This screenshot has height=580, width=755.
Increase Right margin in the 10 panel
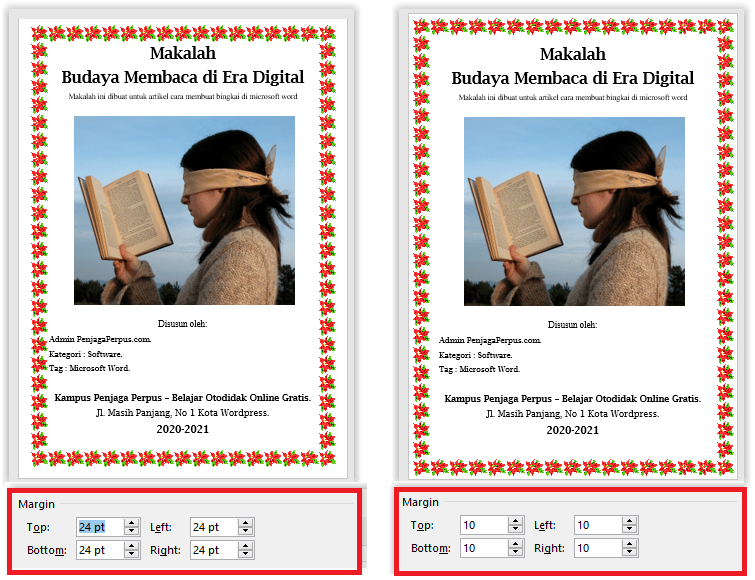(x=630, y=544)
